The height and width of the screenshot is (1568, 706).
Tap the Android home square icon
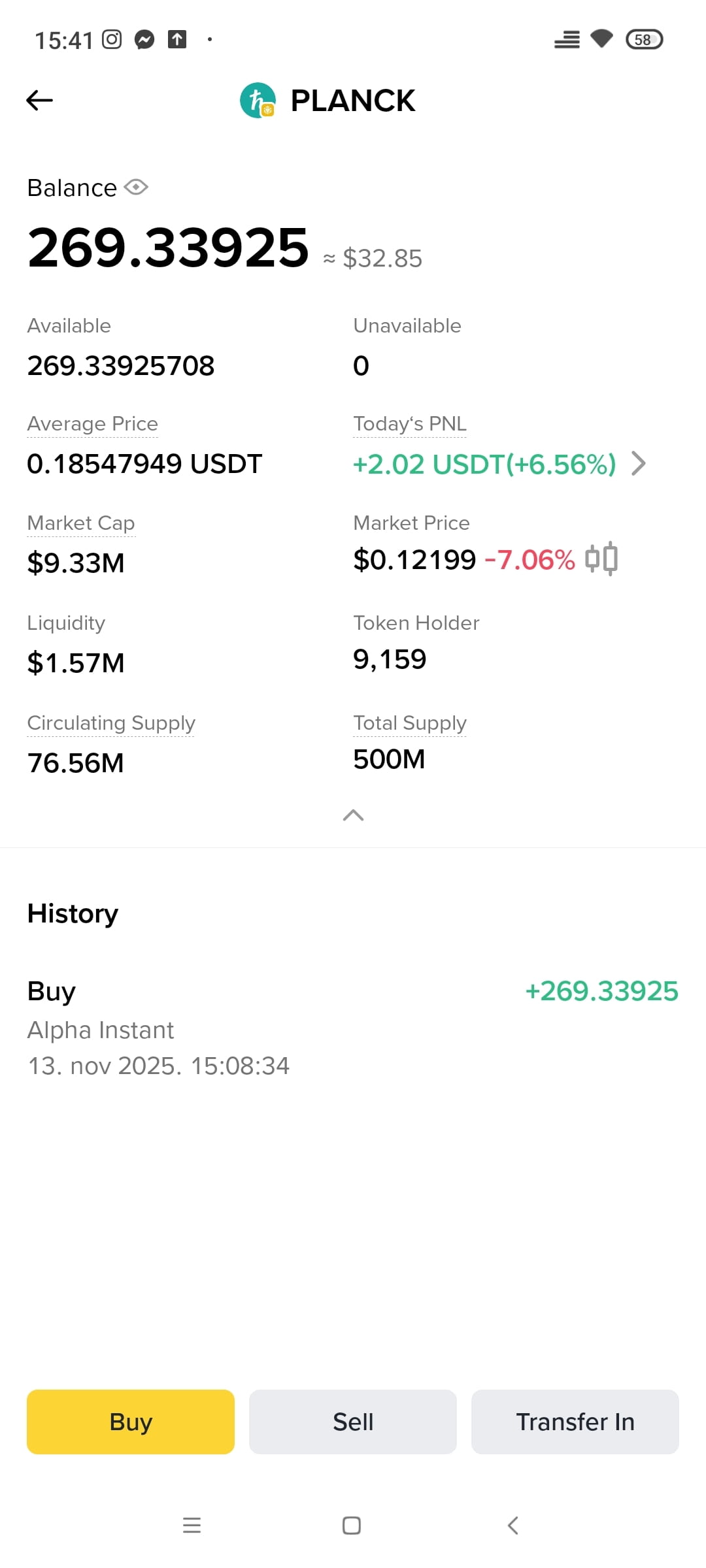pyautogui.click(x=352, y=1526)
